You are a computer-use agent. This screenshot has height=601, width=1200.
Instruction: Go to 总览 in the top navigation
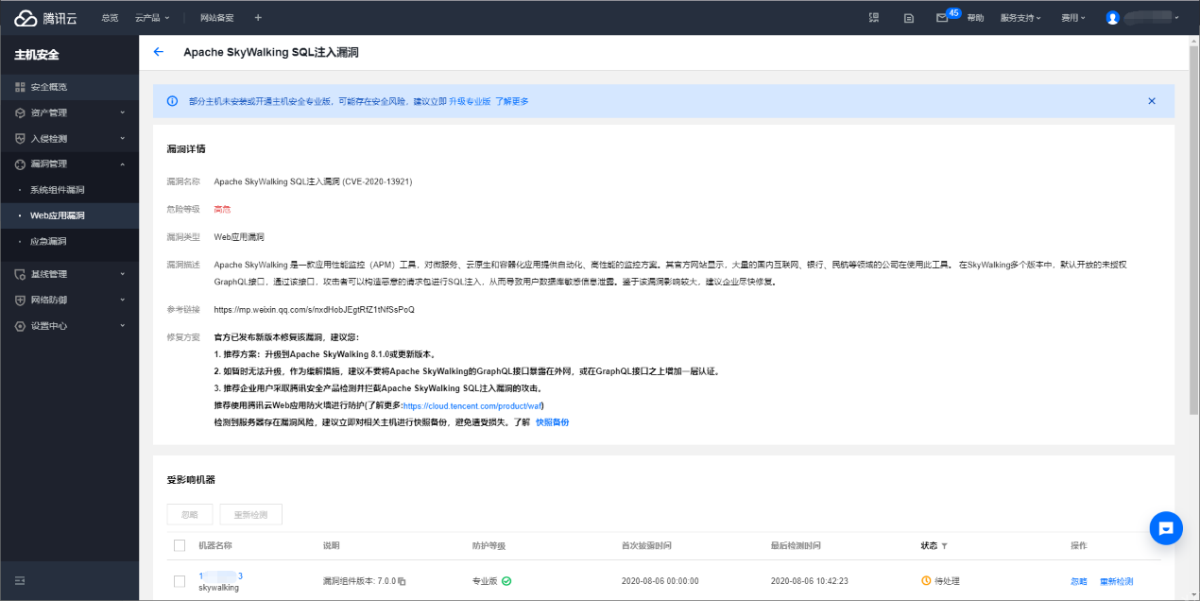(110, 17)
